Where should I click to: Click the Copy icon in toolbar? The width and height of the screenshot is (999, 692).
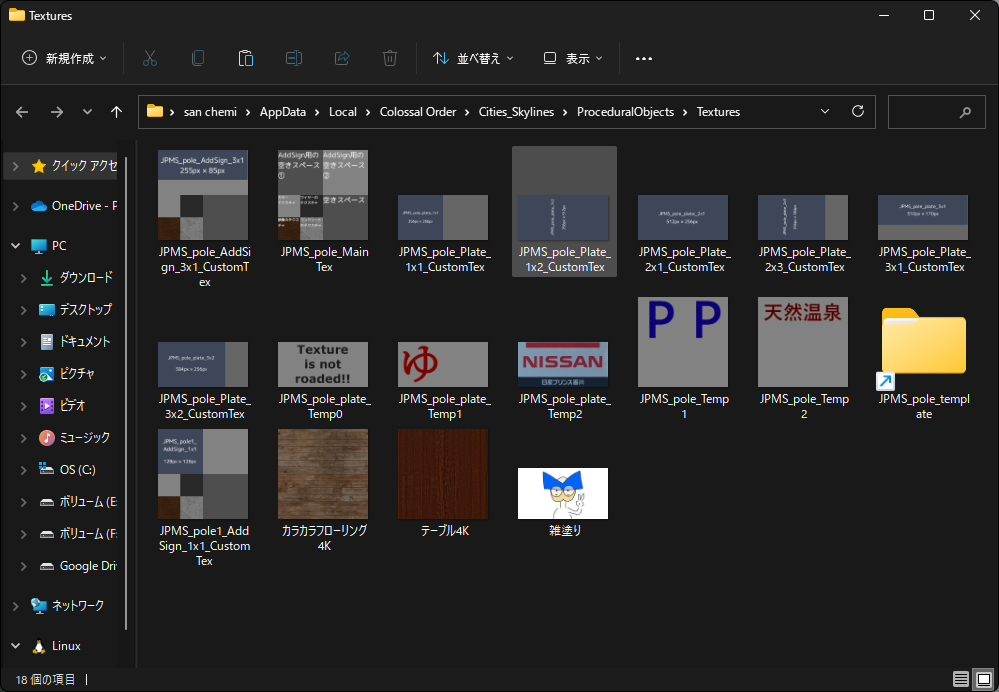tap(198, 58)
